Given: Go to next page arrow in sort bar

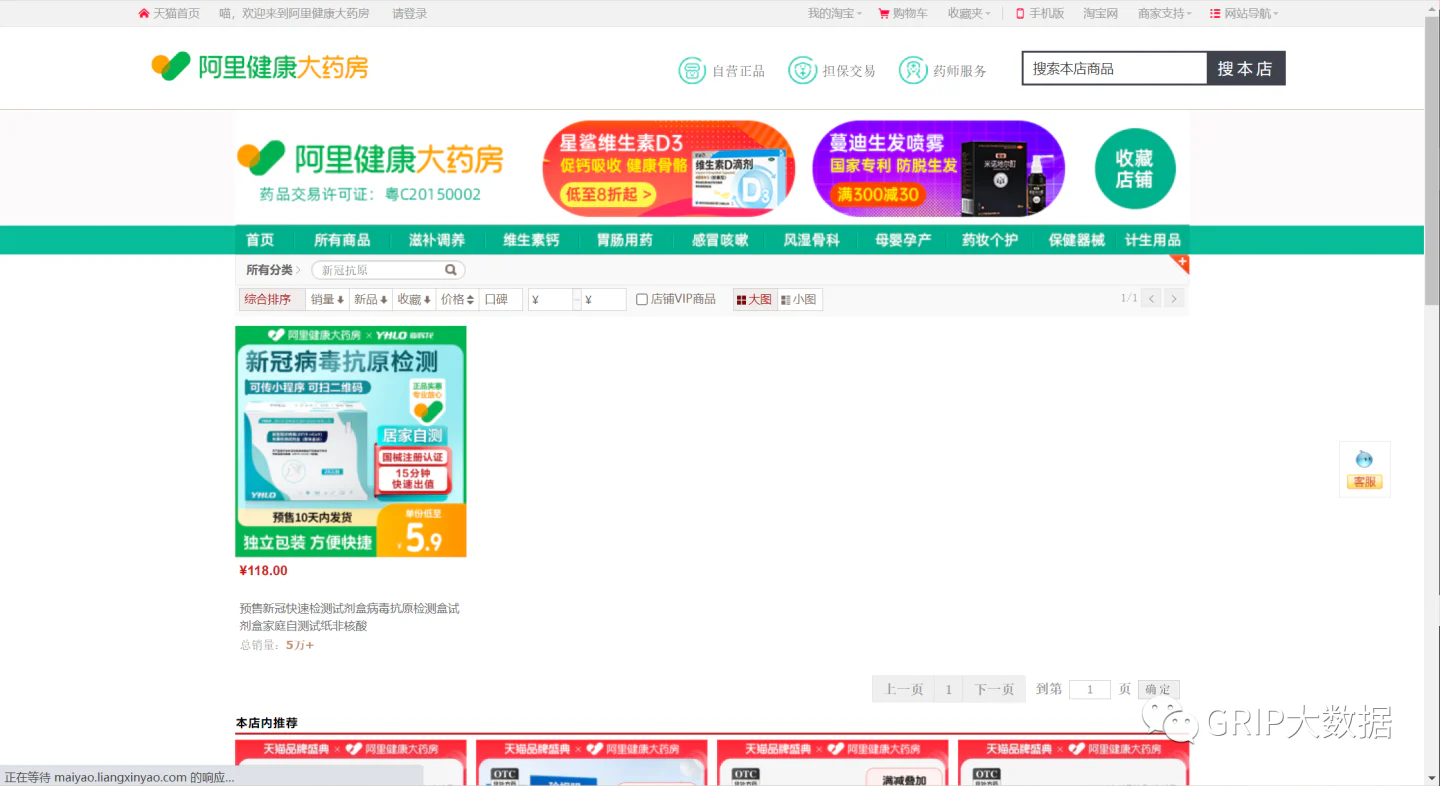Looking at the screenshot, I should tap(1174, 298).
